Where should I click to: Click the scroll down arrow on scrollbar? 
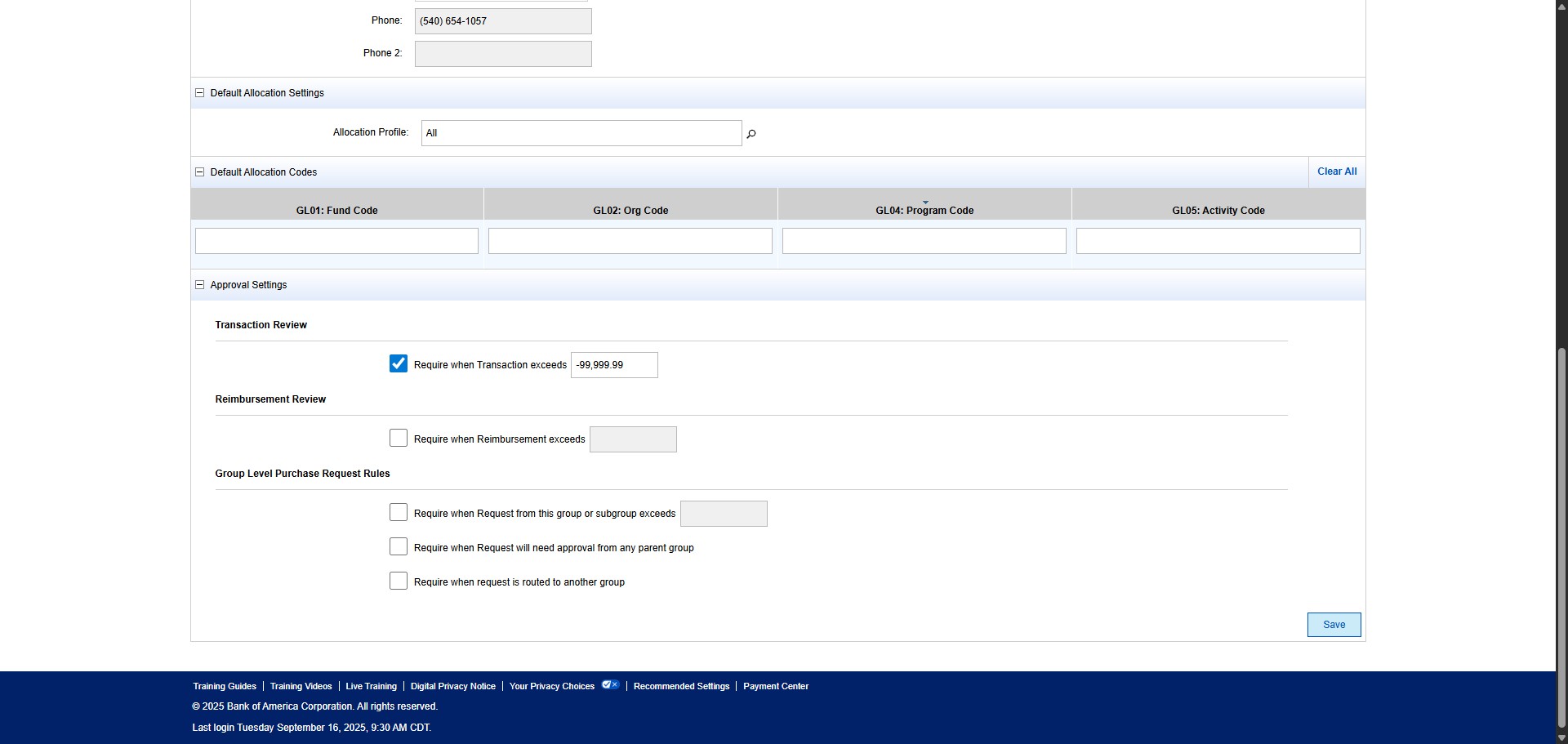[1561, 737]
